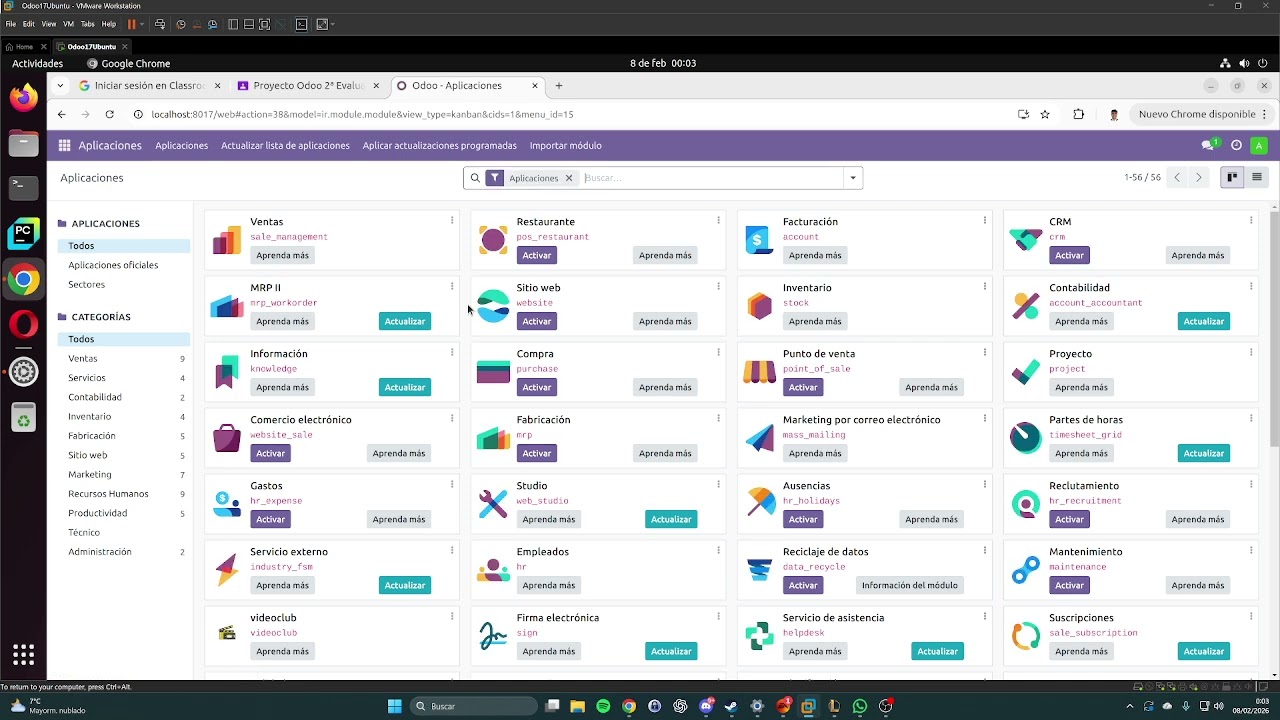The width and height of the screenshot is (1280, 720).
Task: Activate the CRM module
Action: (1069, 255)
